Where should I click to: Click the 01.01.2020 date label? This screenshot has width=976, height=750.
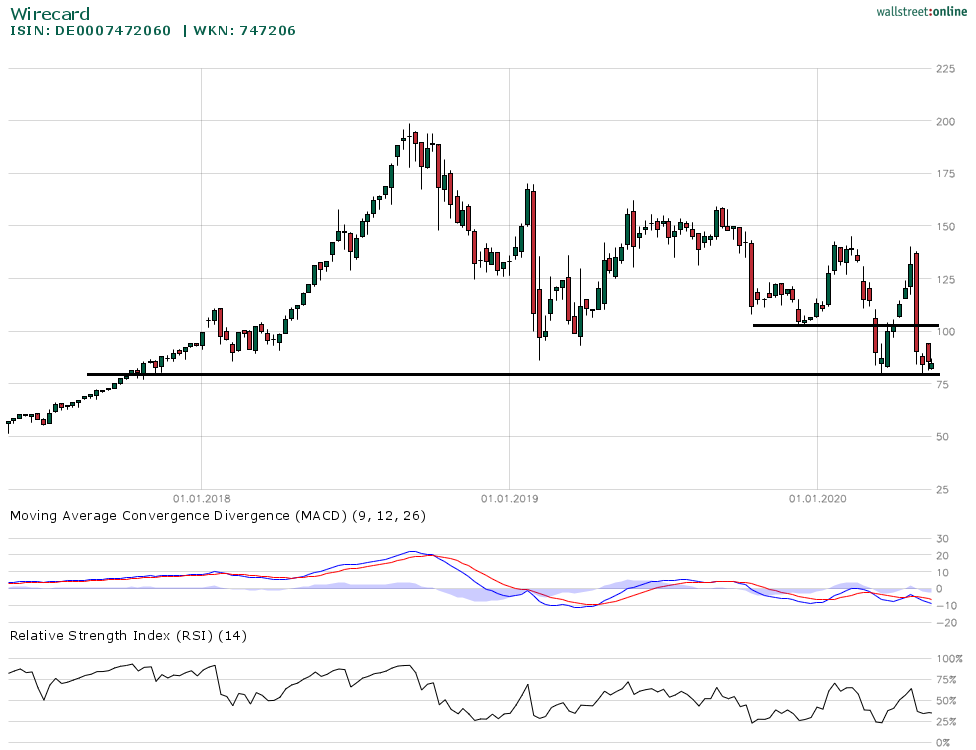click(x=818, y=499)
